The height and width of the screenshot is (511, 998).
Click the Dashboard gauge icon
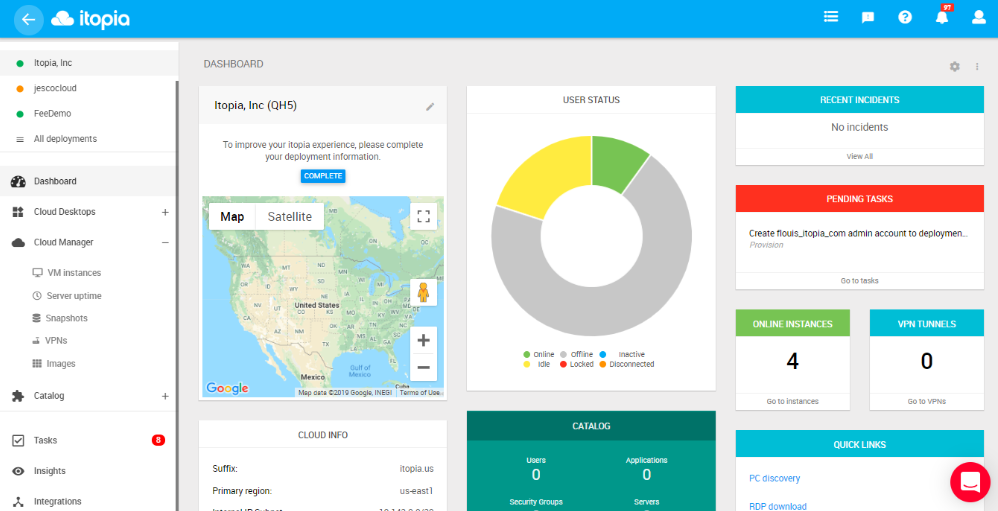click(18, 181)
